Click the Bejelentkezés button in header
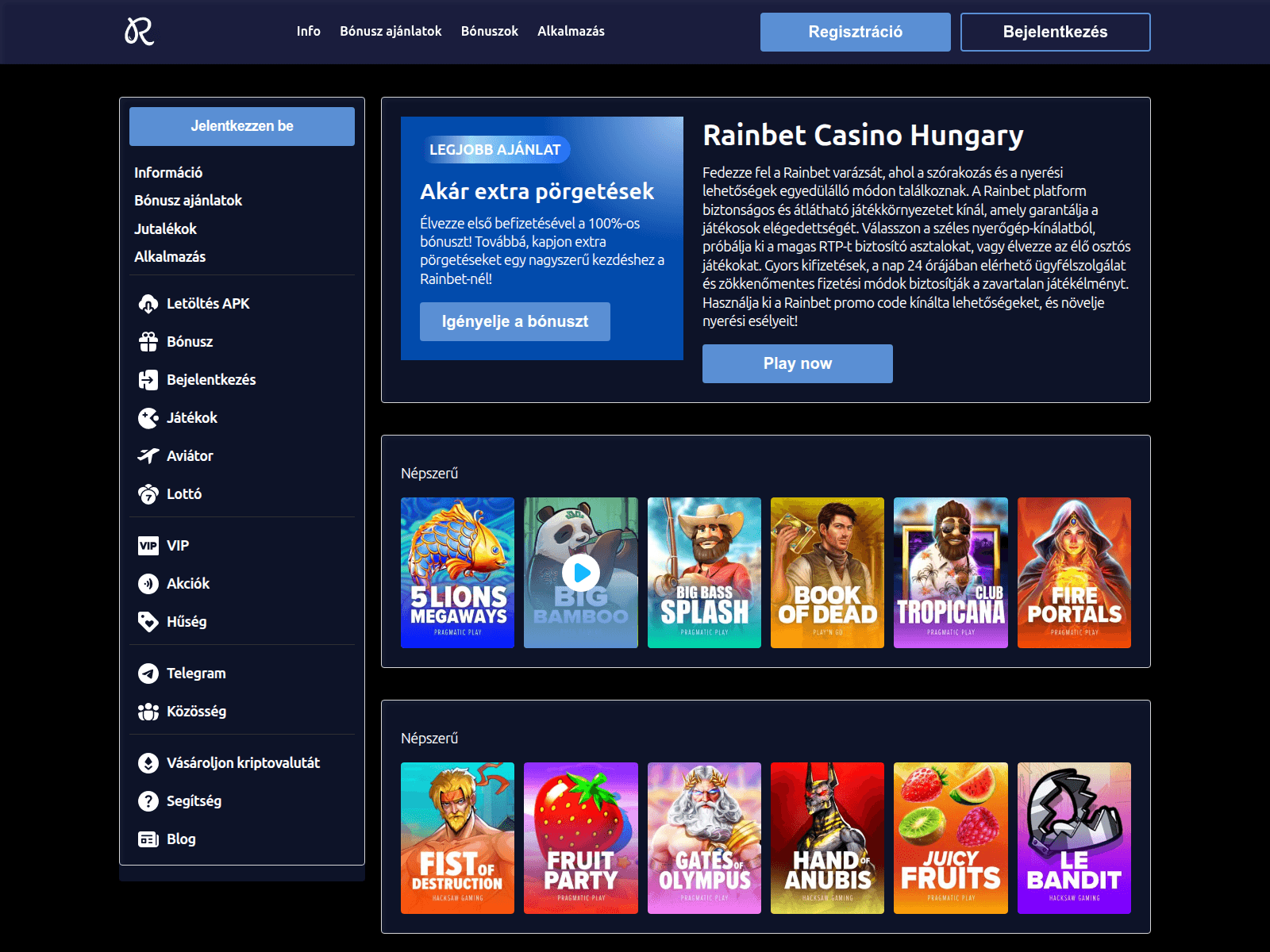This screenshot has height=952, width=1270. [1056, 32]
